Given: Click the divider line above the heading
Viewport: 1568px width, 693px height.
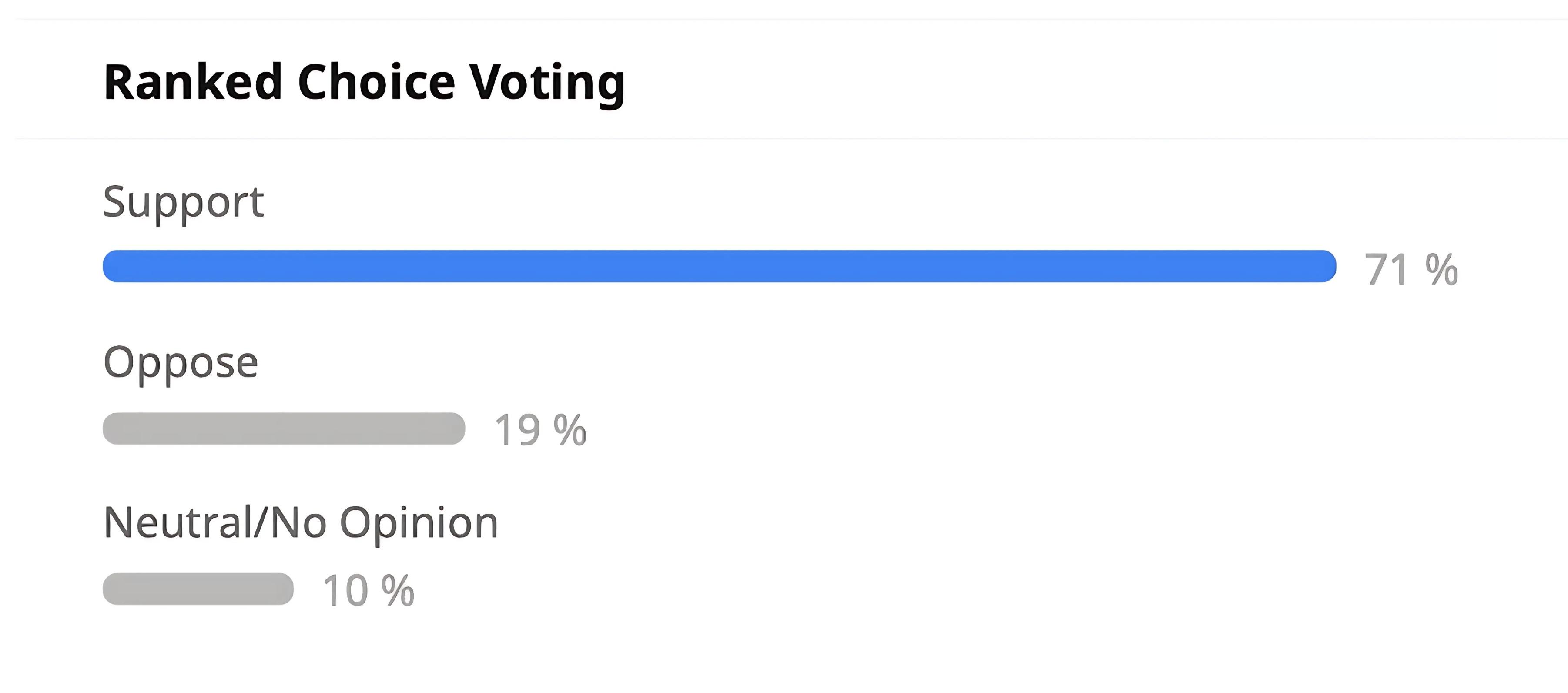Looking at the screenshot, I should click(x=791, y=20).
